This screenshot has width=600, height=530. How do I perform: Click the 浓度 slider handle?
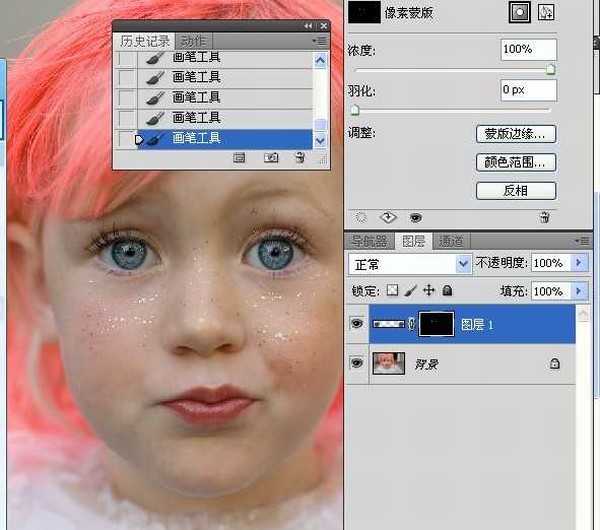(550, 69)
